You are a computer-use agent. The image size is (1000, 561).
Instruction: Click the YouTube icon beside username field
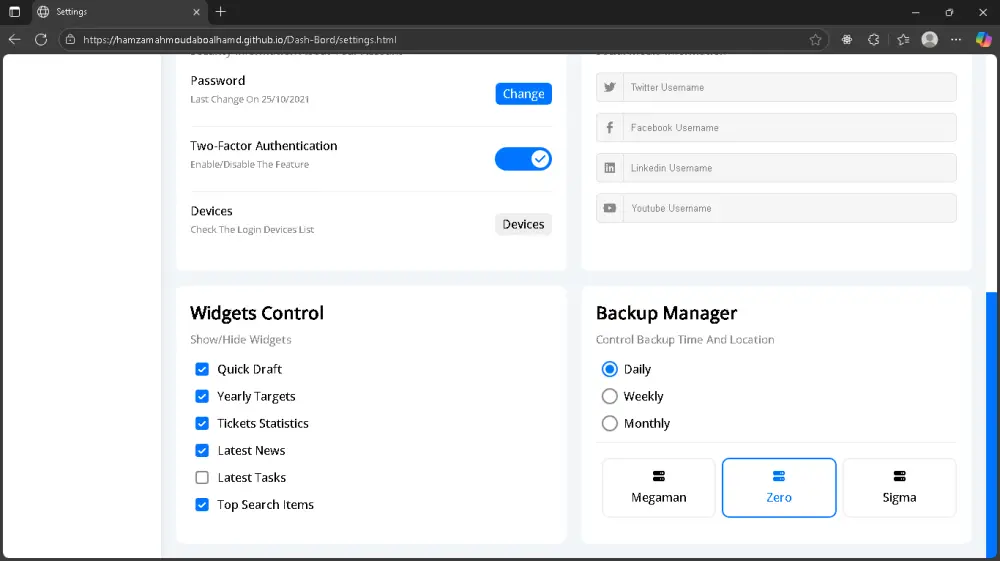(610, 208)
